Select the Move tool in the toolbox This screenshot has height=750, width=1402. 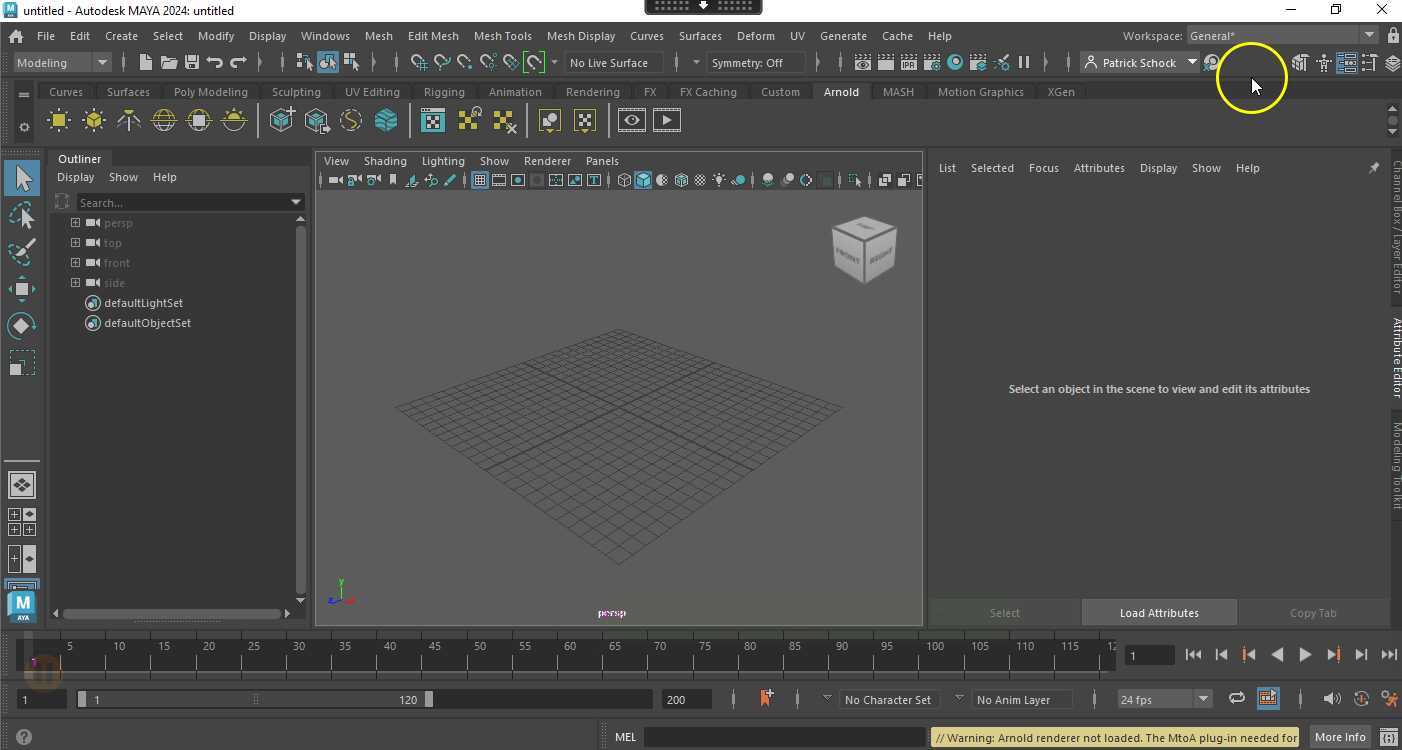tap(22, 289)
